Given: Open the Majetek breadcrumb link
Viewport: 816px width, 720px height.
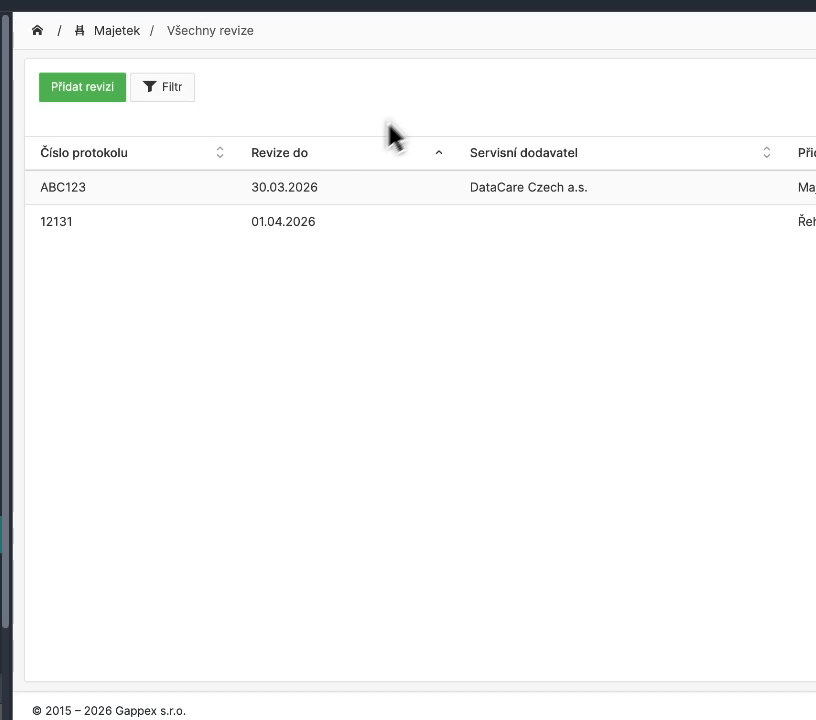Looking at the screenshot, I should point(116,31).
